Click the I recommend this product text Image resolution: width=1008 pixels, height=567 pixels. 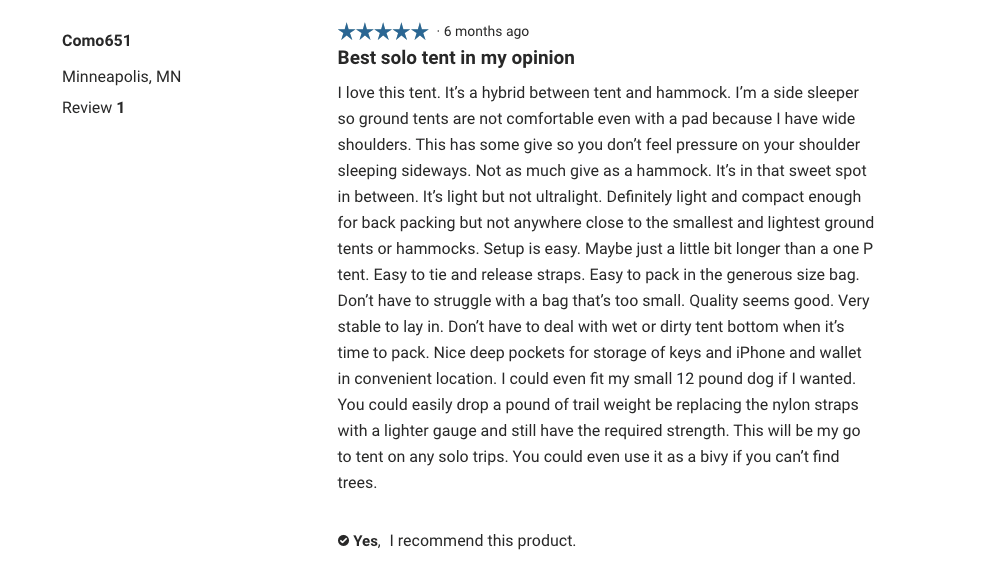[x=483, y=541]
